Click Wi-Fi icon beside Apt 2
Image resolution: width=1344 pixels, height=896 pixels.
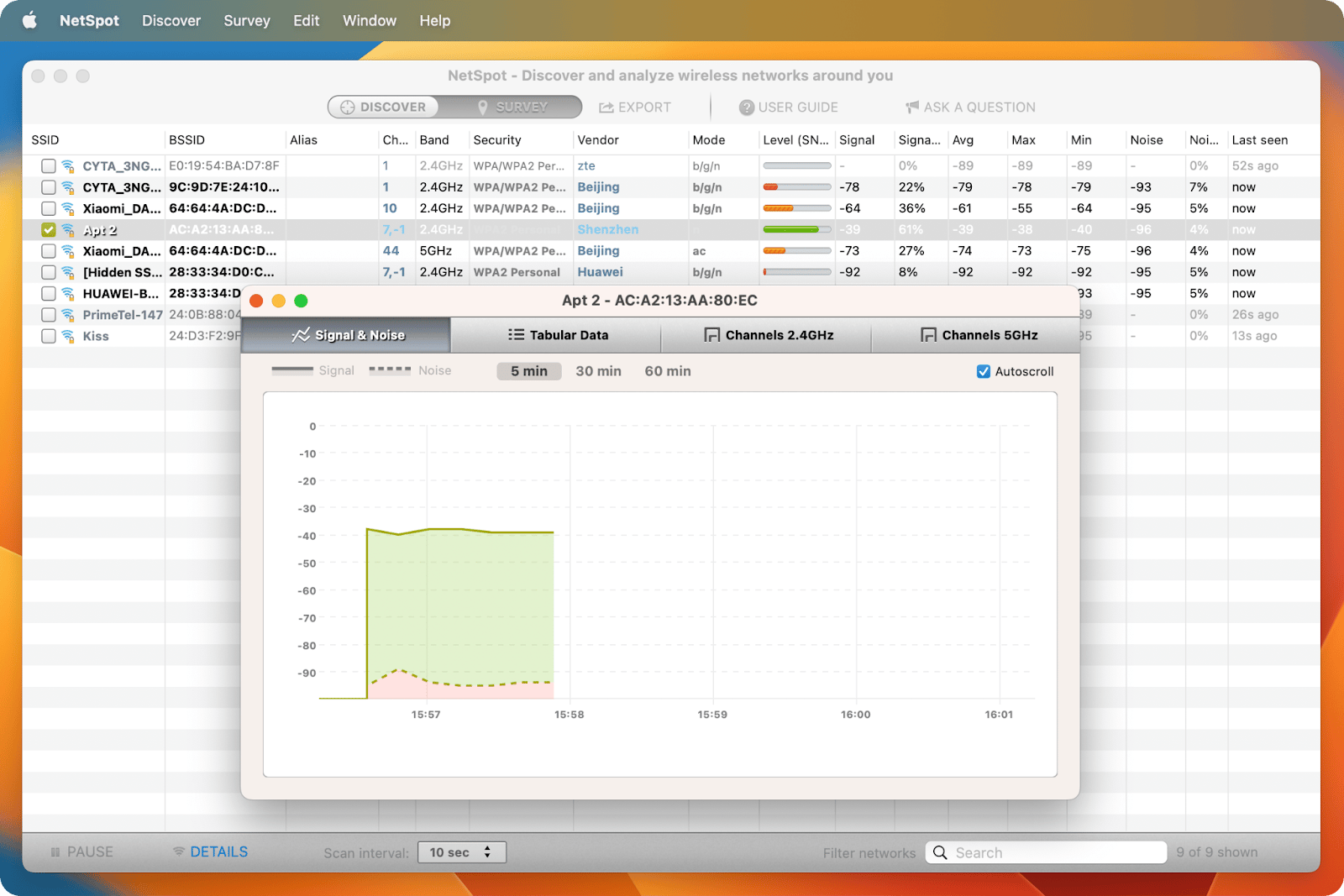68,230
